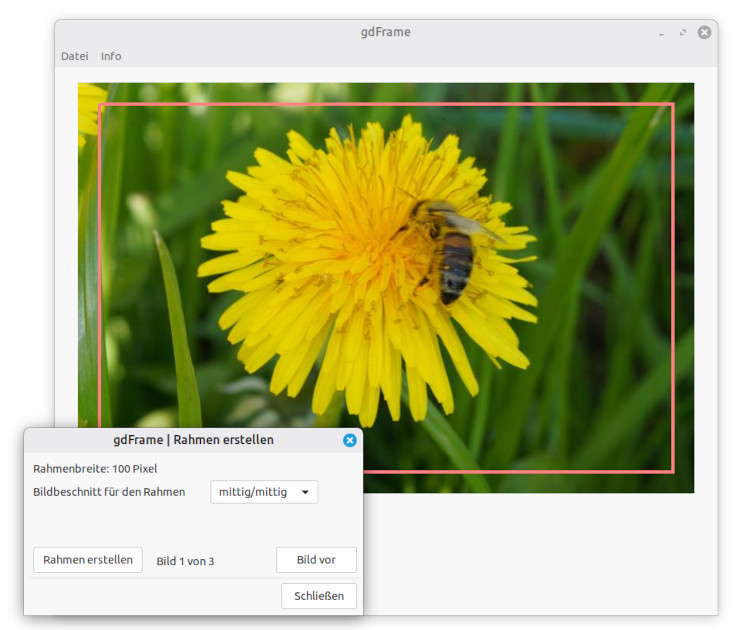
Task: Click the gdFrame main window title
Action: [386, 32]
